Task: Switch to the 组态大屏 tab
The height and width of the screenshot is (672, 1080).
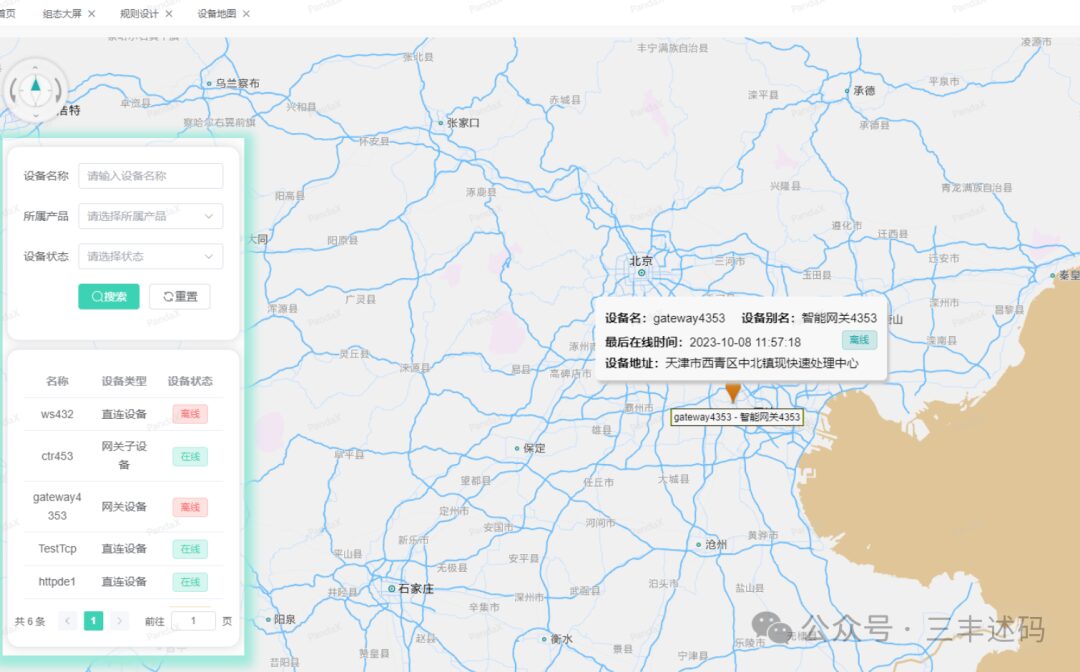Action: point(62,14)
